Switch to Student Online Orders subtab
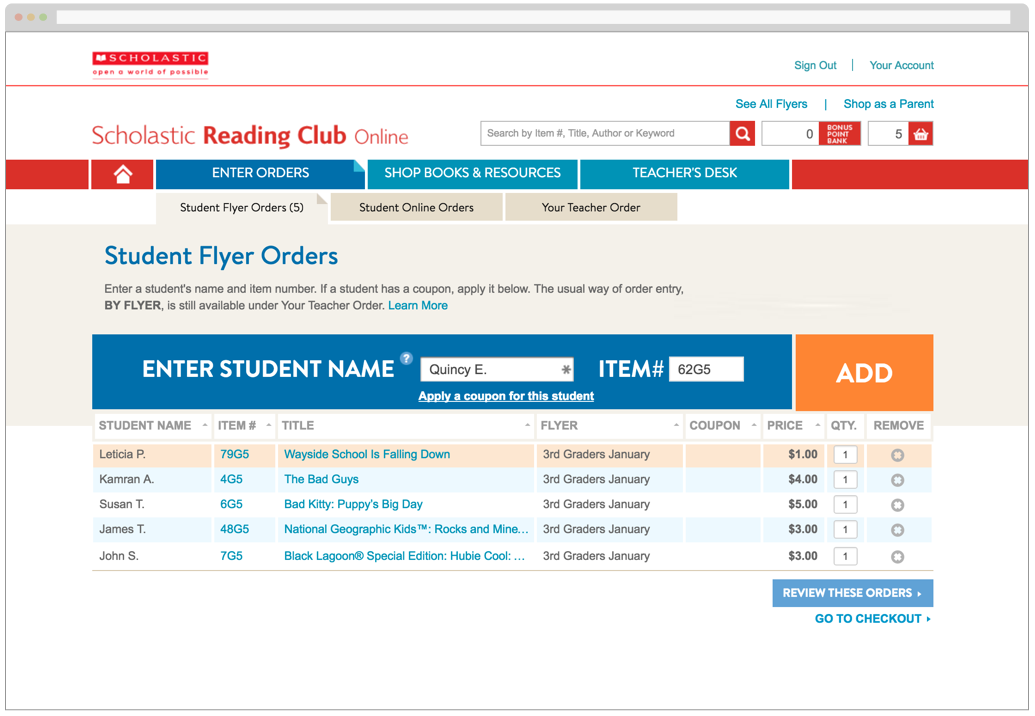This screenshot has height=716, width=1035. [x=417, y=208]
